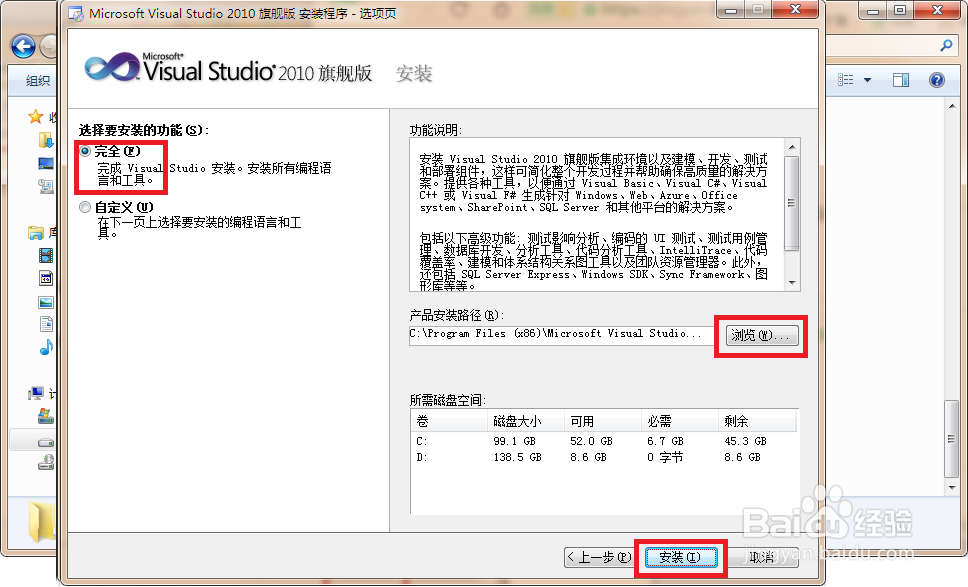
Task: Click the Explorer change view icon
Action: click(846, 80)
